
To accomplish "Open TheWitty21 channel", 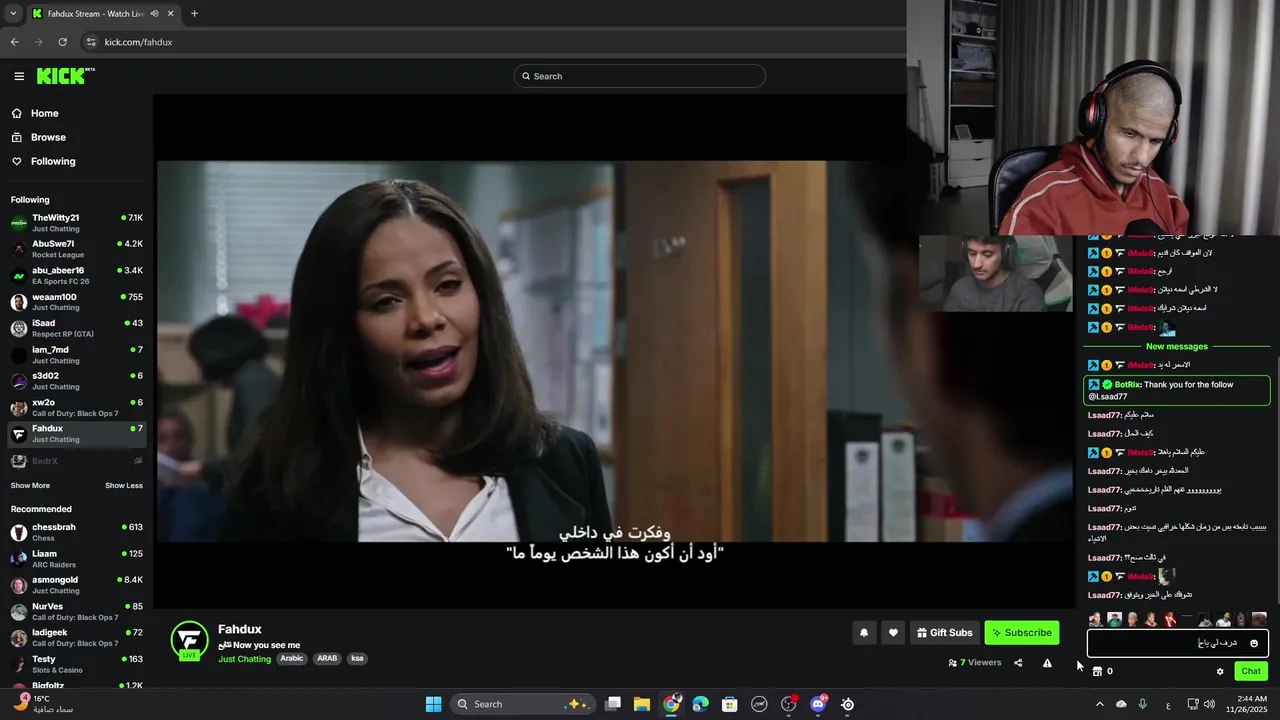I will point(76,223).
